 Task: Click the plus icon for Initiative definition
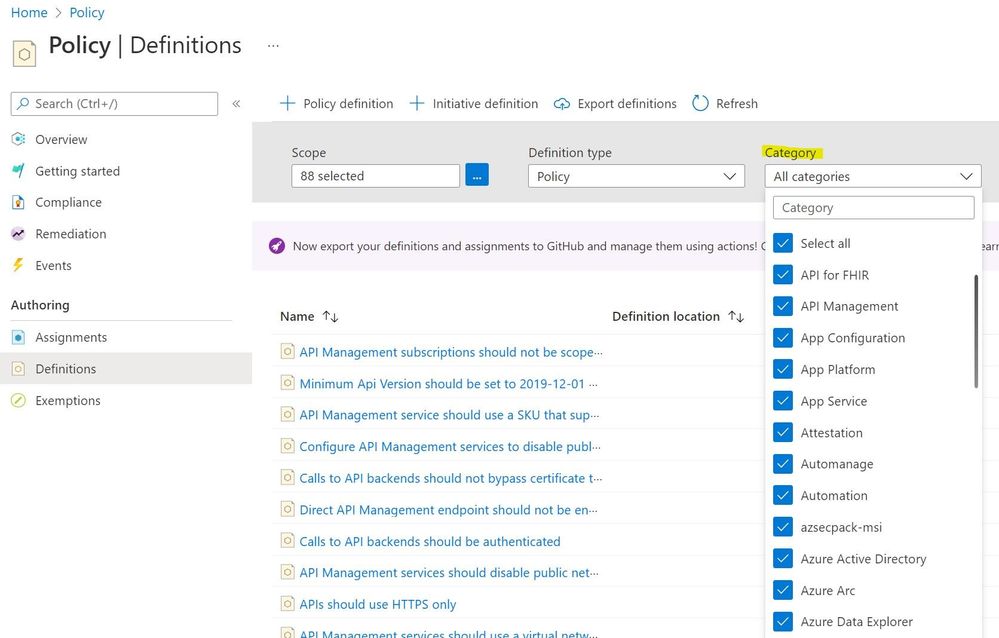(417, 103)
